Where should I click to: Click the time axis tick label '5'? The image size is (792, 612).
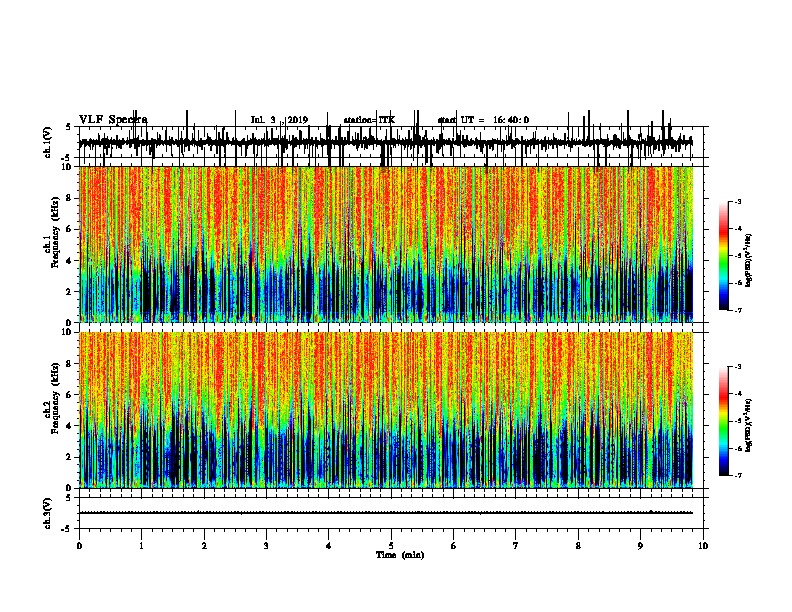pyautogui.click(x=391, y=546)
